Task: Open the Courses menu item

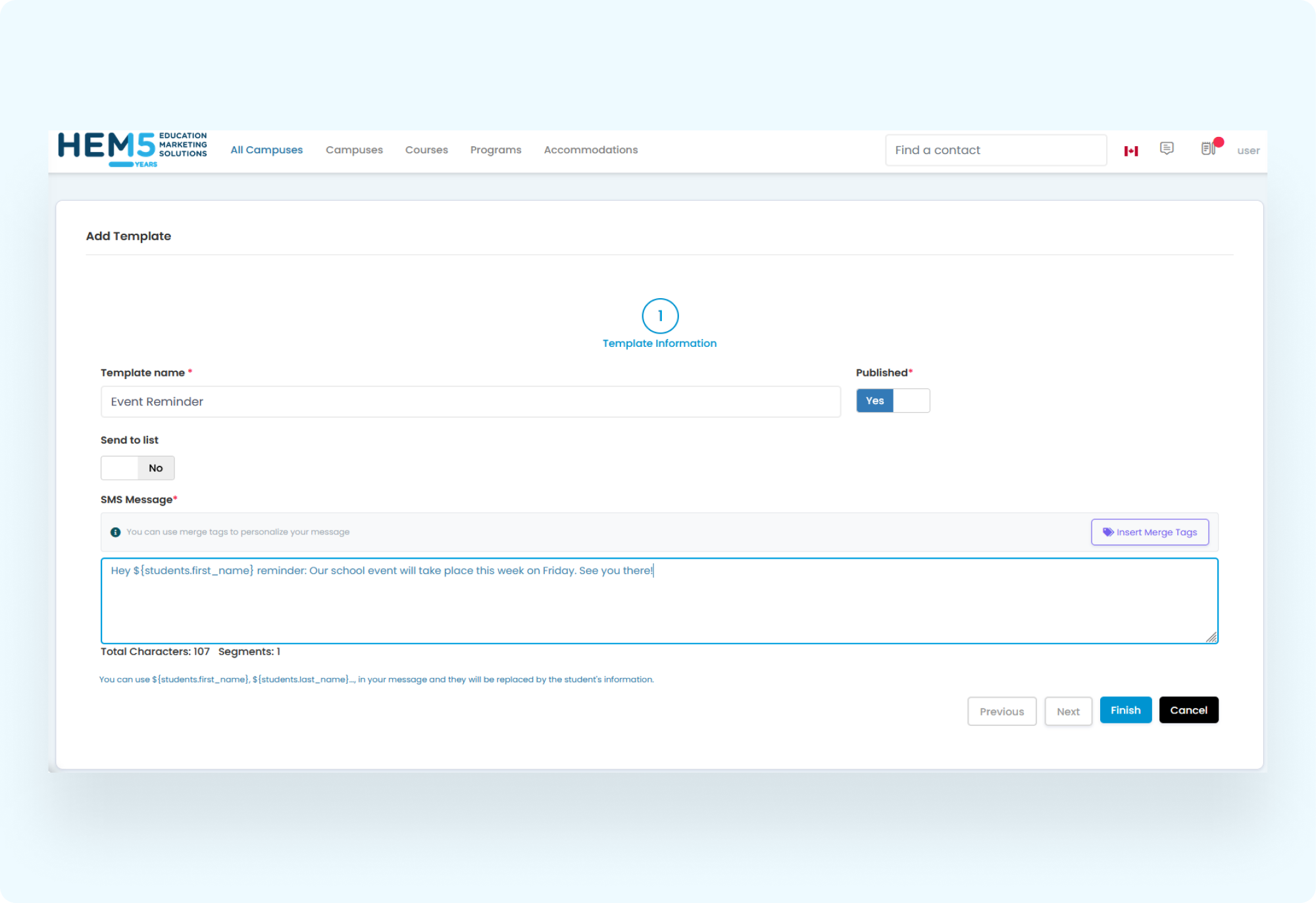Action: [x=426, y=150]
